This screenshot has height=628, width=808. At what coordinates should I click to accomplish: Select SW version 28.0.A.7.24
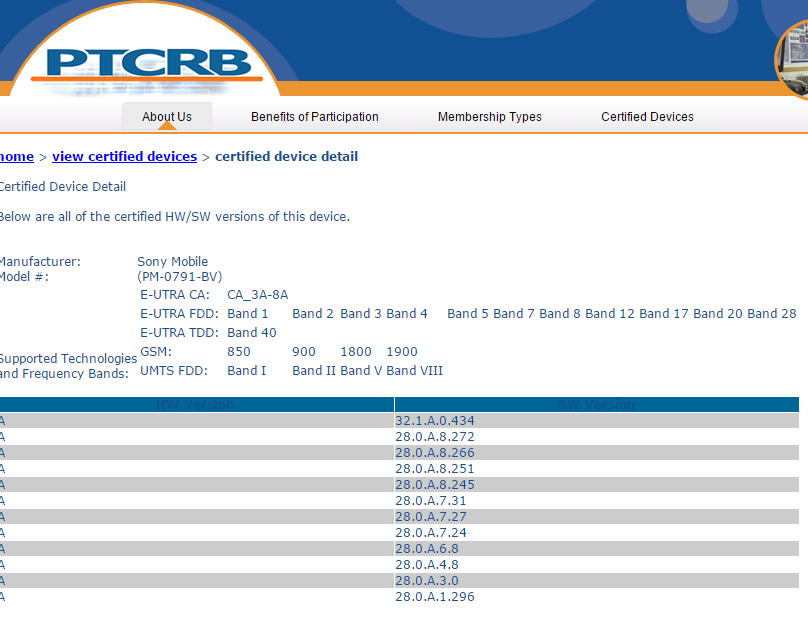pos(431,533)
